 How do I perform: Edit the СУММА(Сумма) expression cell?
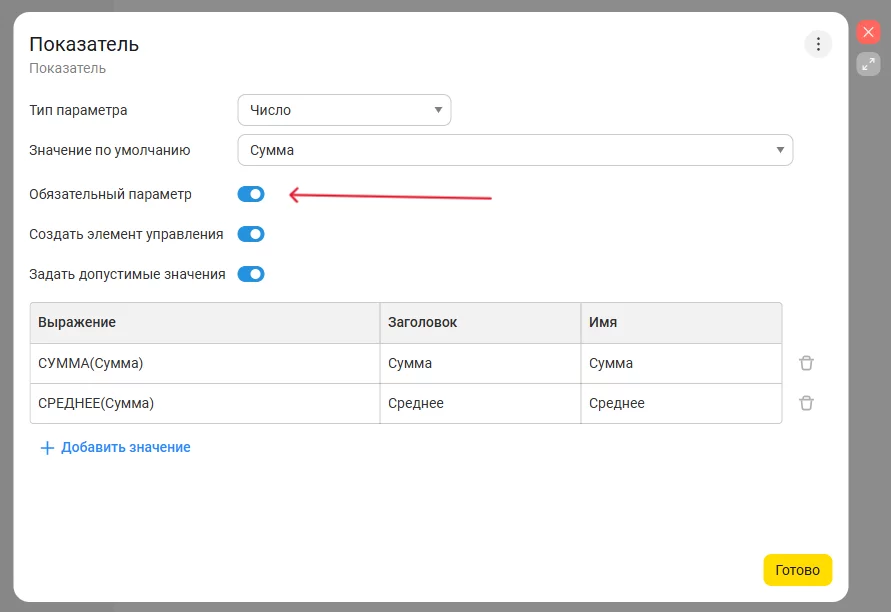pos(204,363)
